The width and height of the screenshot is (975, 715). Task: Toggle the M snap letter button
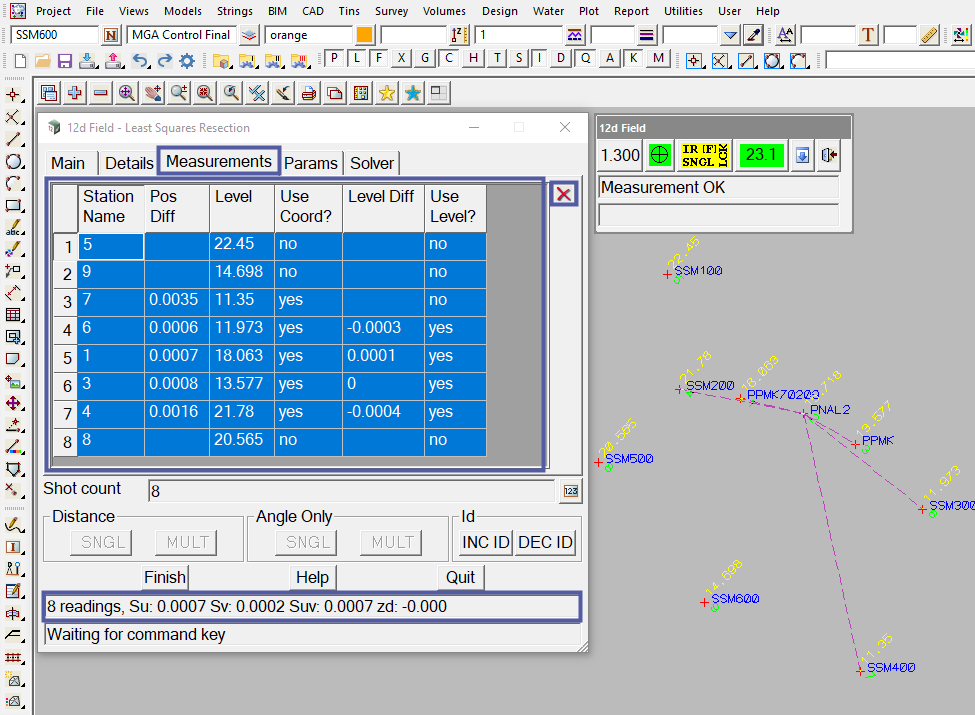pos(657,58)
